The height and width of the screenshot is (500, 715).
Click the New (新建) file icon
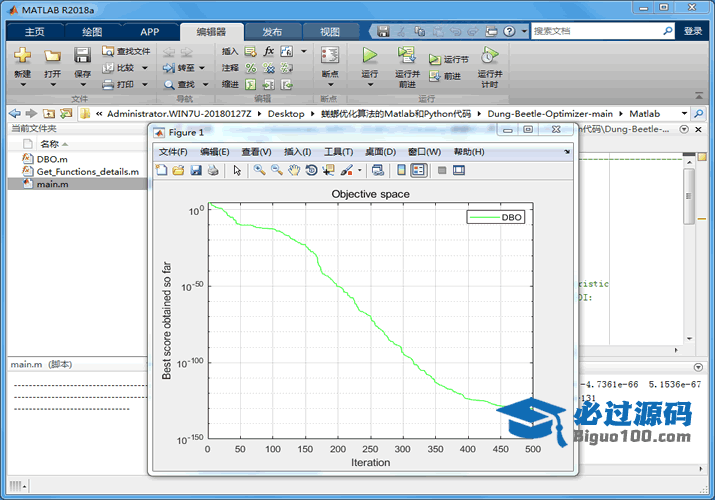(x=22, y=56)
